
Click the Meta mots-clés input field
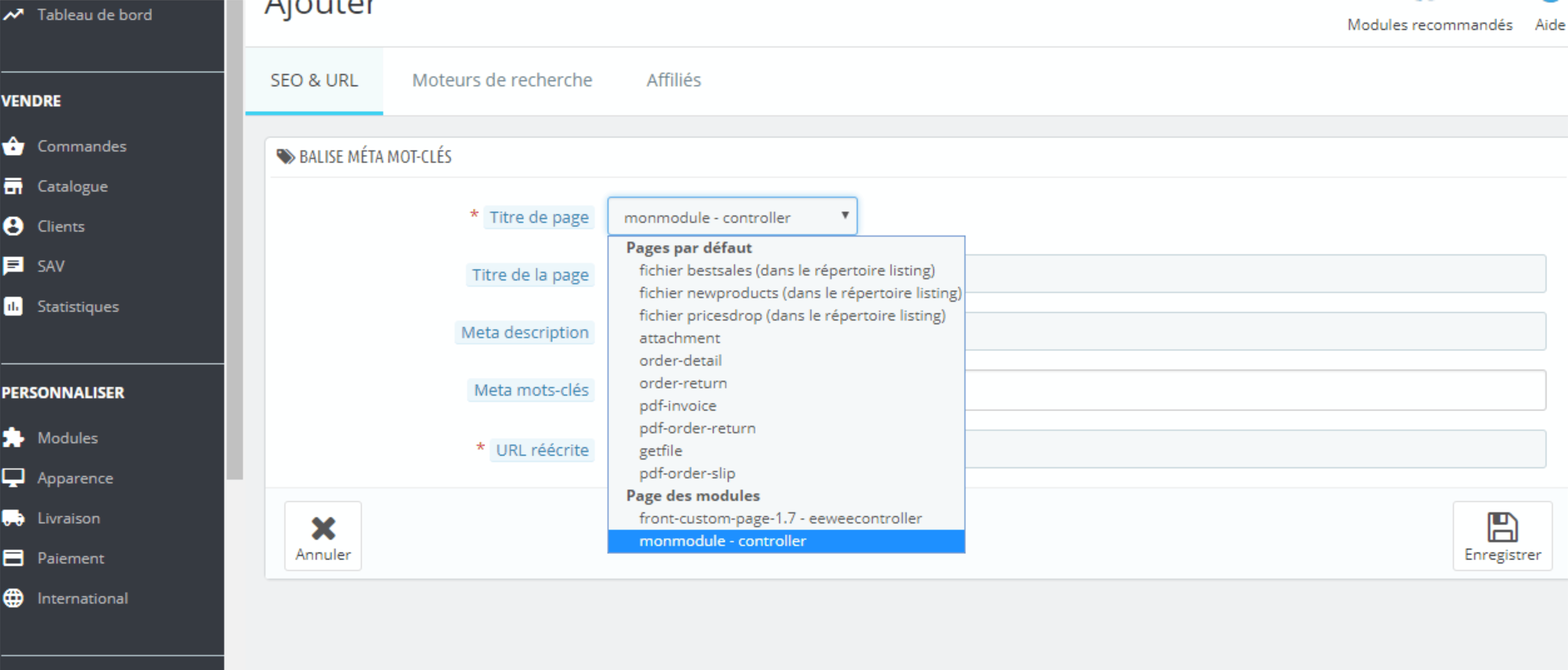pyautogui.click(x=1254, y=390)
